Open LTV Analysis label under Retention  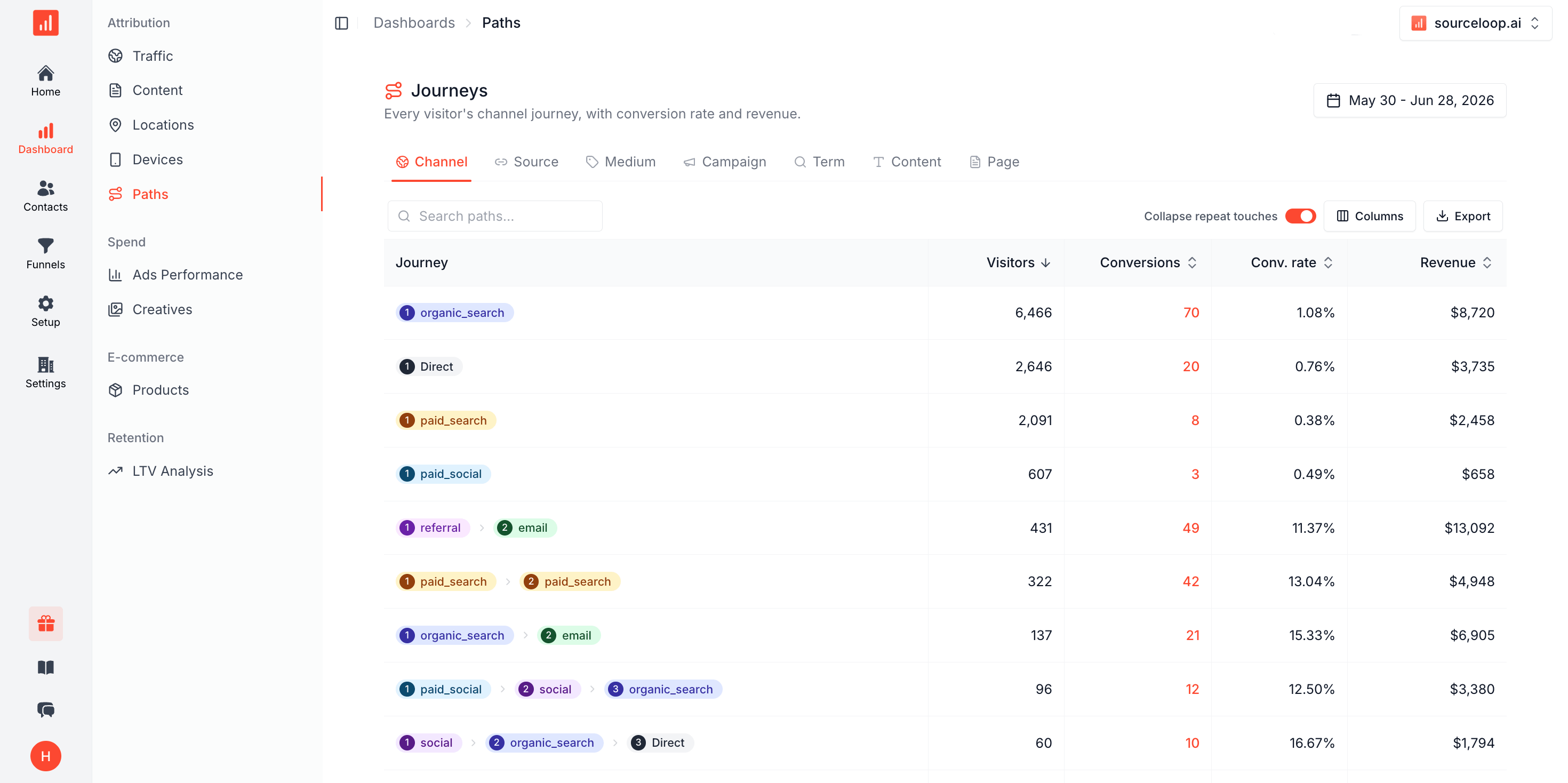[x=173, y=472]
